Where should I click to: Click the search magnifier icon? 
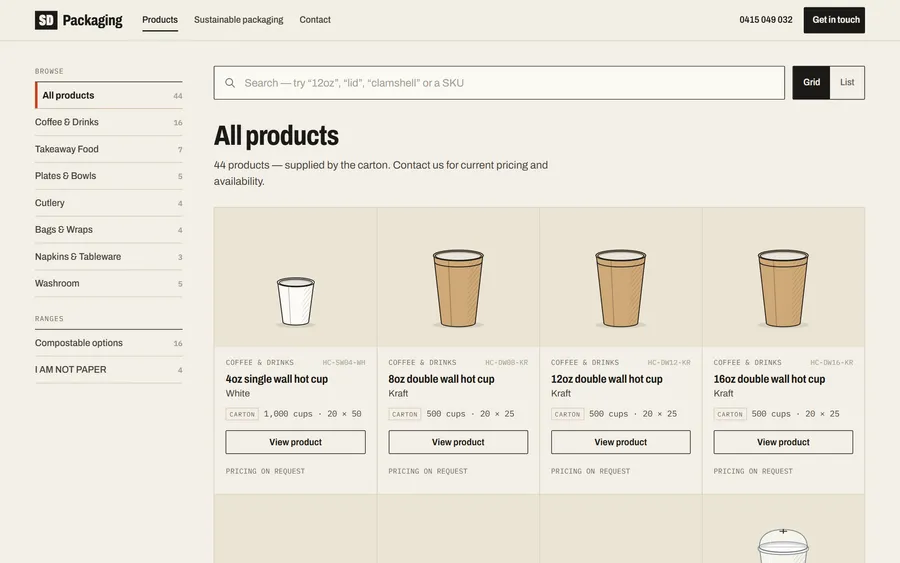pos(230,83)
